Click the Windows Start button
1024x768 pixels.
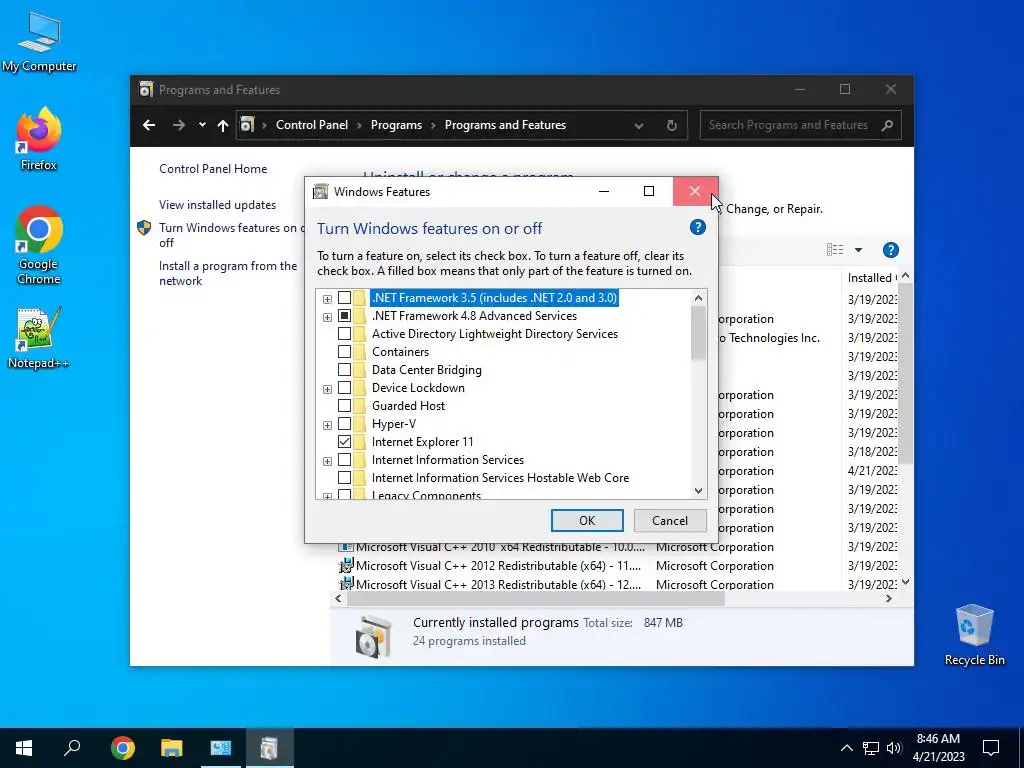(x=24, y=748)
